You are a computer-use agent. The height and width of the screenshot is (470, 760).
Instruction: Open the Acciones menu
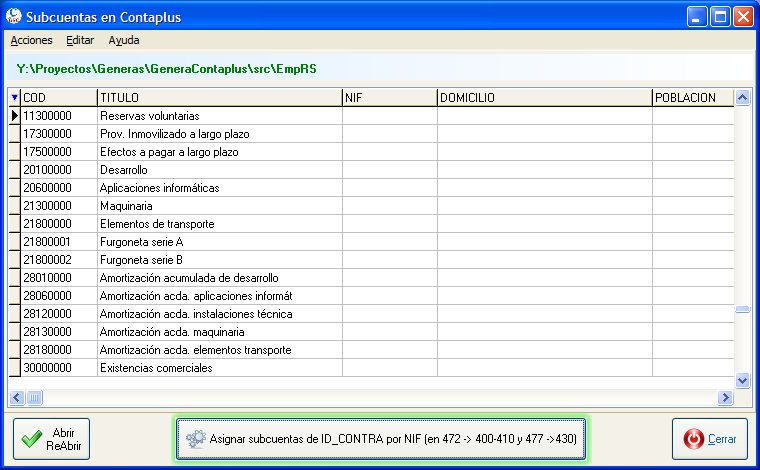tap(32, 40)
